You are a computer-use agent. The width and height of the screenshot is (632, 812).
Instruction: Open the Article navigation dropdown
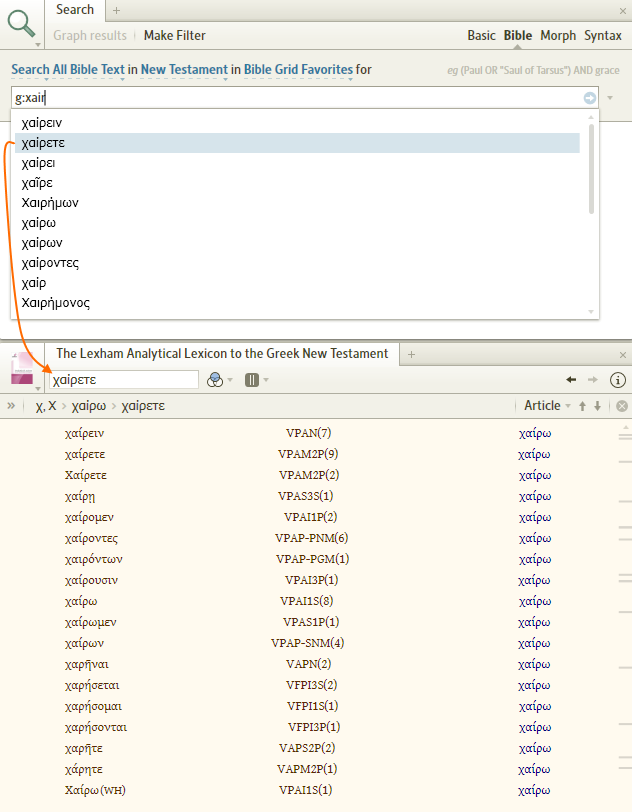pos(547,405)
